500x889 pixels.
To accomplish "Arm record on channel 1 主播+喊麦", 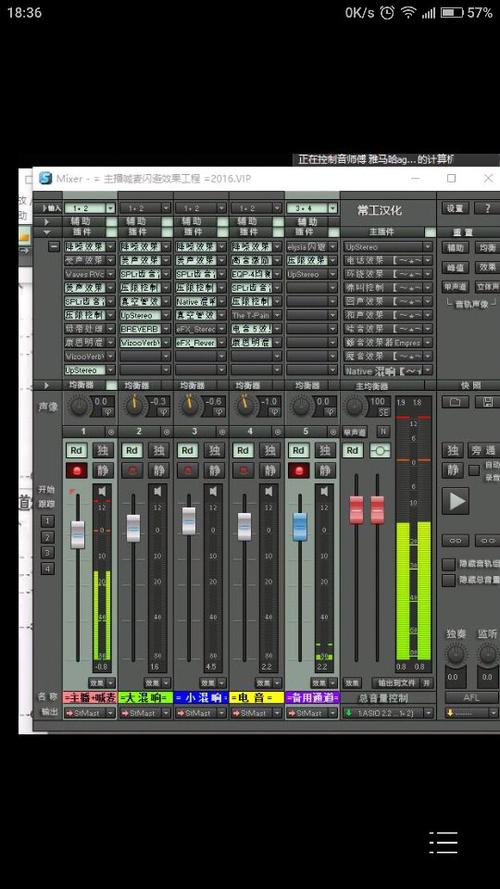I will coord(76,470).
